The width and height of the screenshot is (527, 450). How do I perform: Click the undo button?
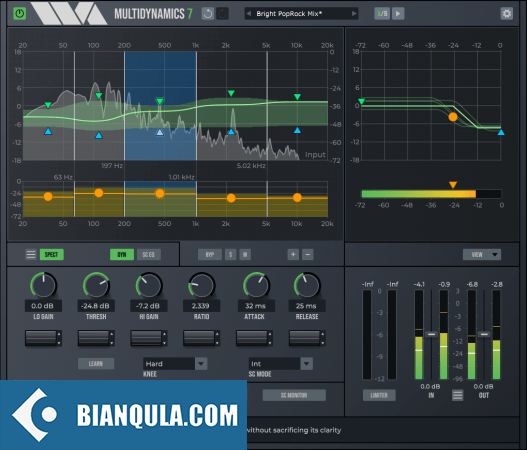(x=208, y=14)
